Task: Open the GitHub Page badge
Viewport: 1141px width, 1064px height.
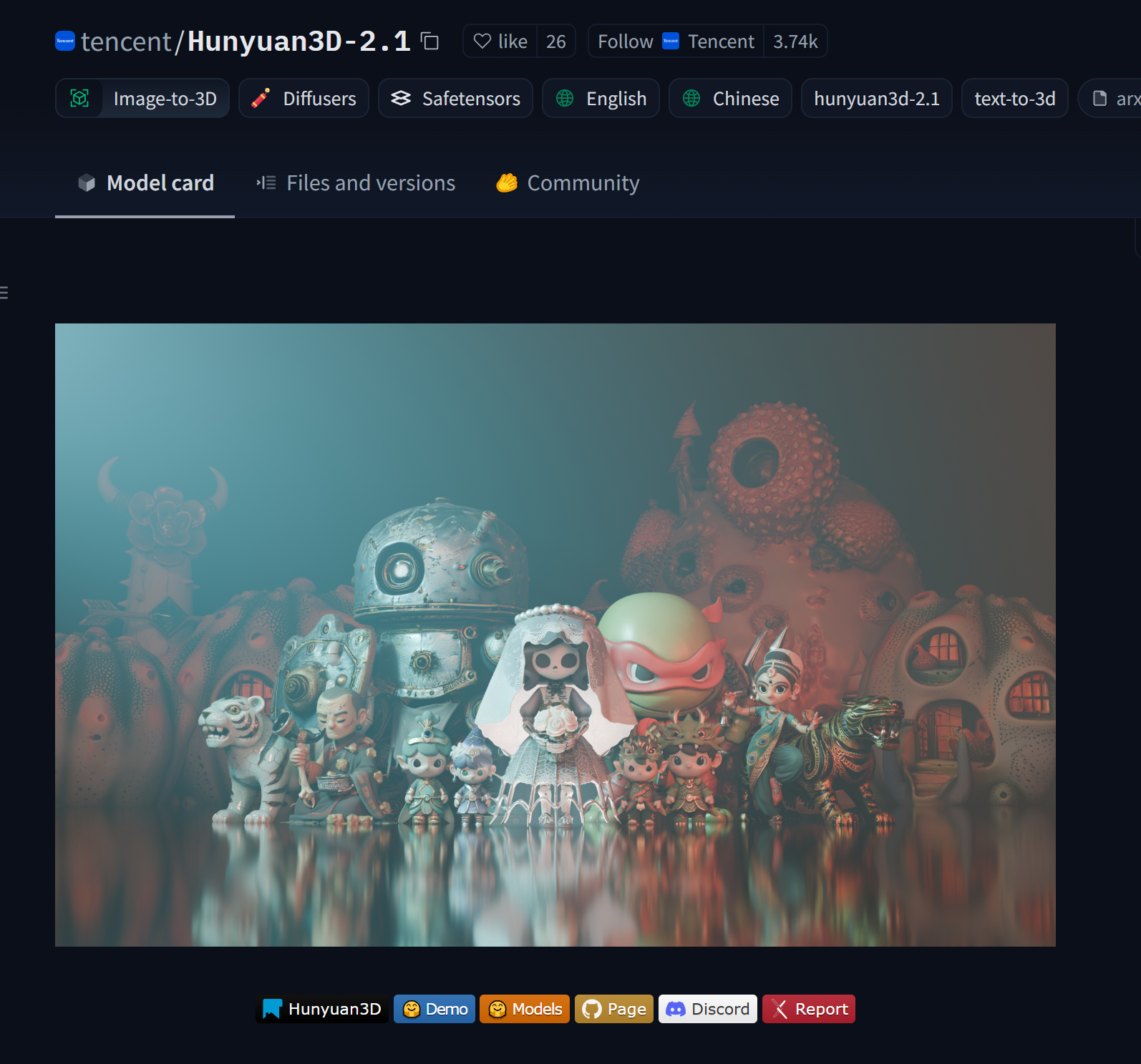Action: pyautogui.click(x=614, y=1009)
